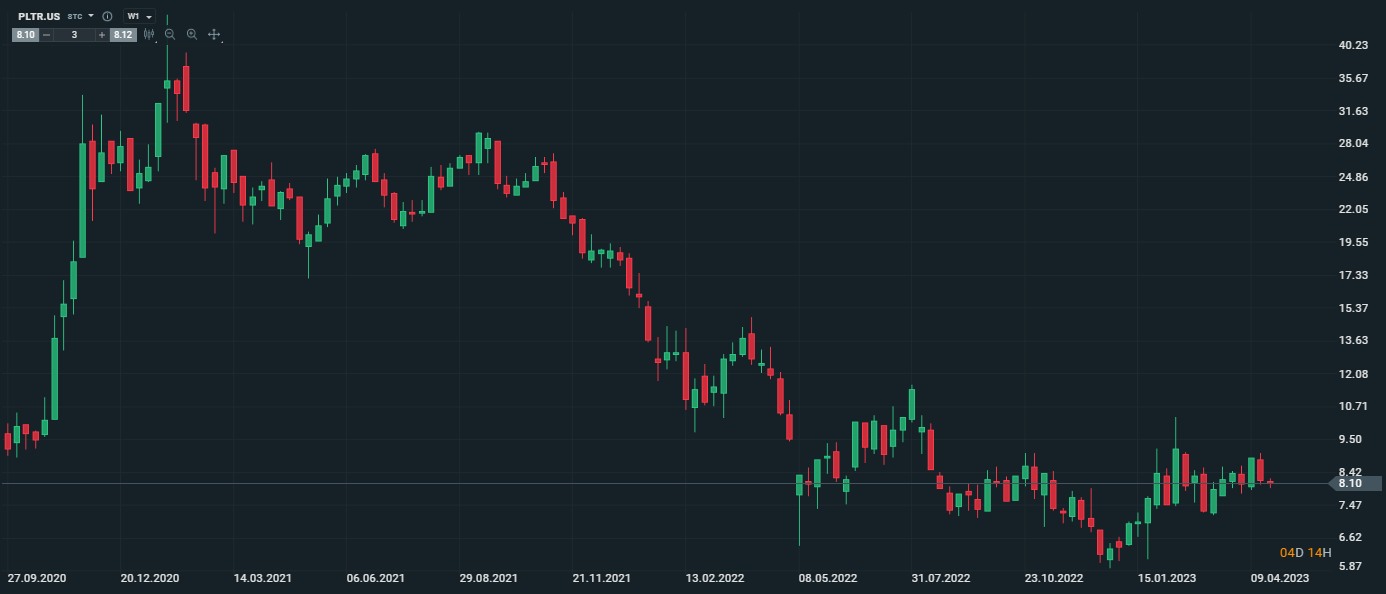Click the 8.10 price marker on right axis
Viewport: 1386px width, 594px height.
pyautogui.click(x=1352, y=484)
